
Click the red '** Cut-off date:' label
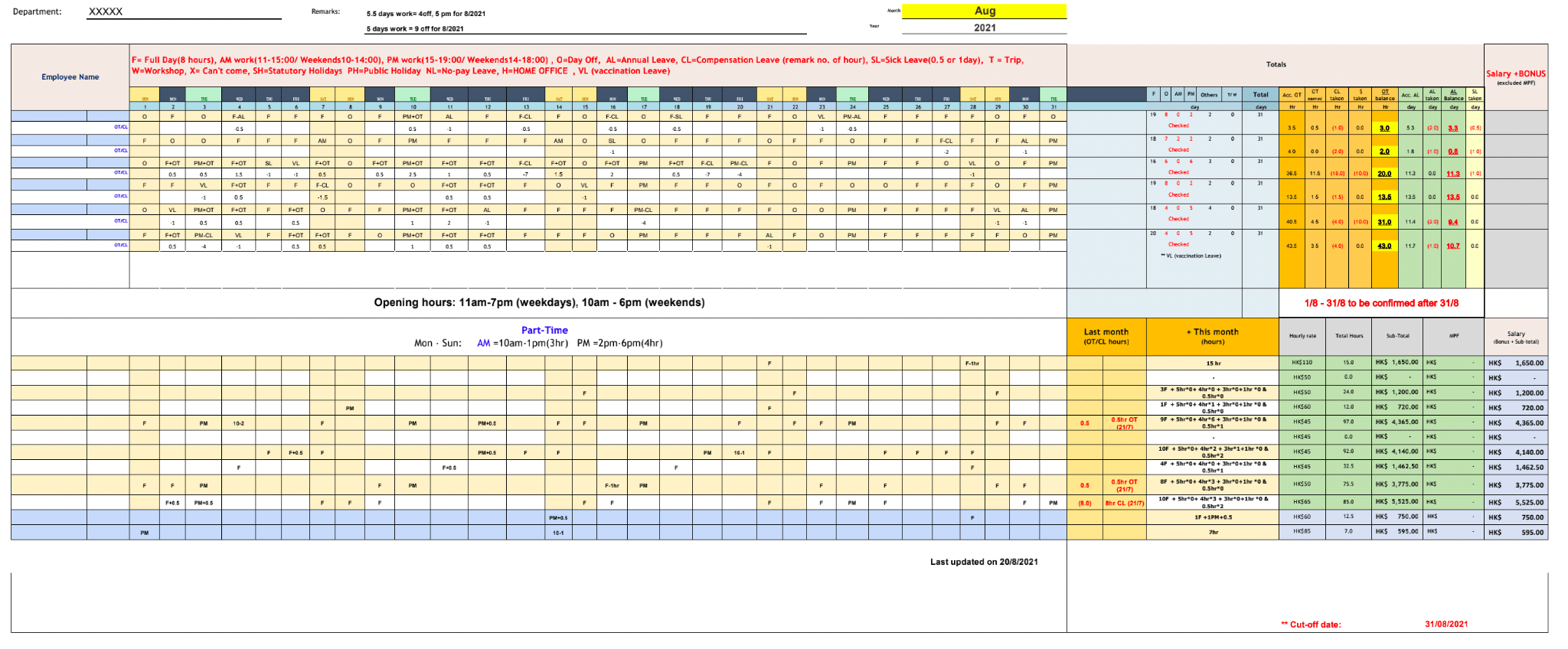tap(1311, 625)
